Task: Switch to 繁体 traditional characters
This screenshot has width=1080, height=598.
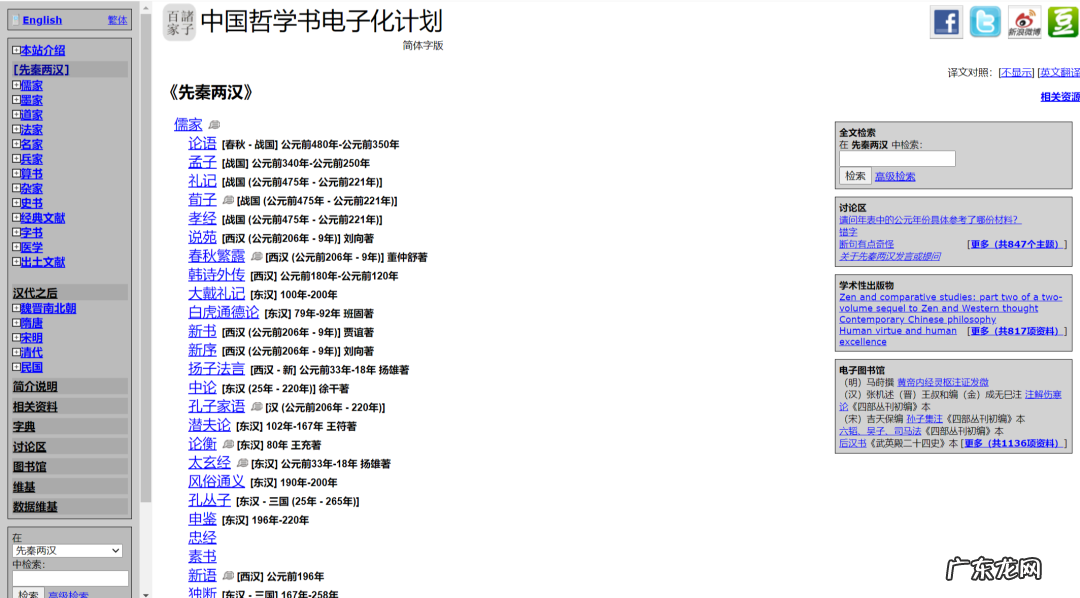Action: coord(117,19)
